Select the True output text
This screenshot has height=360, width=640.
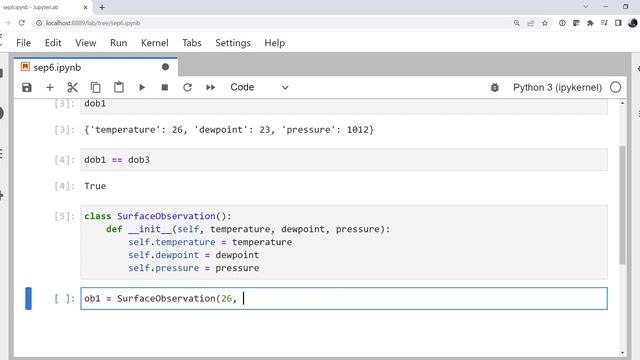click(x=95, y=186)
